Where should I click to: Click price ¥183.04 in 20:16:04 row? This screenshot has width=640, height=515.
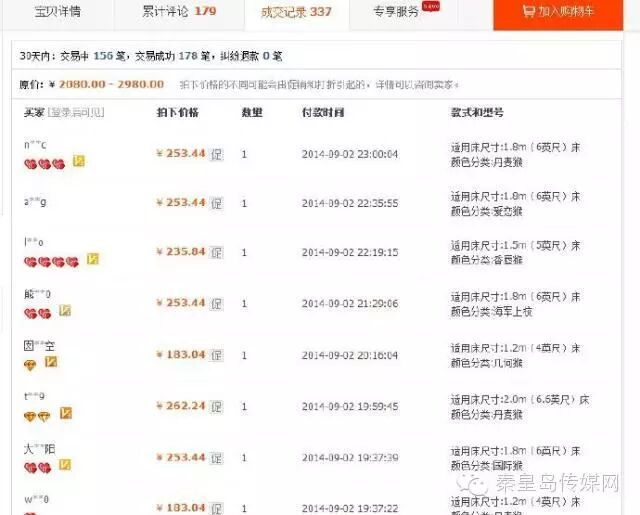coord(181,355)
